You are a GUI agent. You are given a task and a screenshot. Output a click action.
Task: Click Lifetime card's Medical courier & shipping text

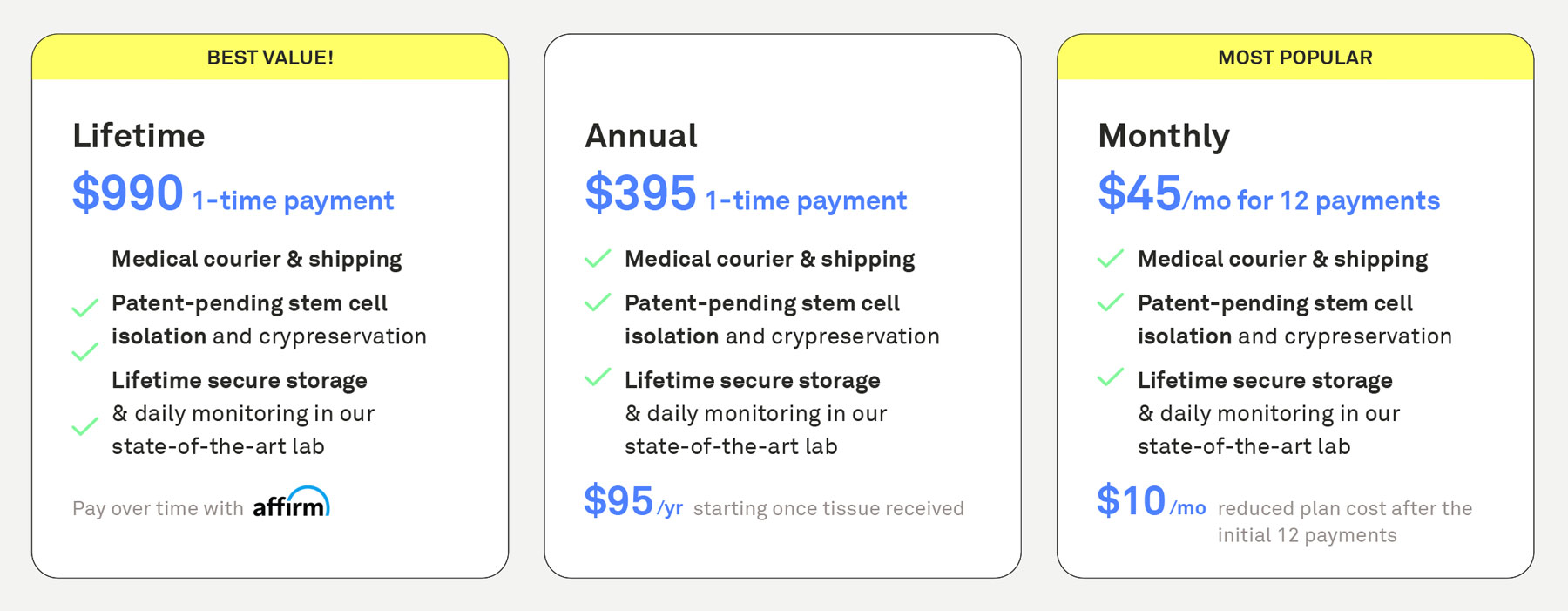pos(257,259)
